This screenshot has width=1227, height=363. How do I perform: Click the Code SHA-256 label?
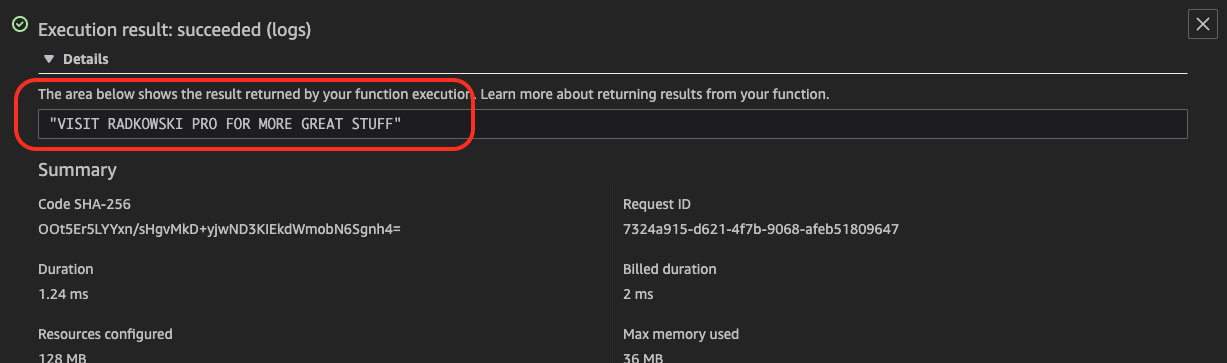84,204
